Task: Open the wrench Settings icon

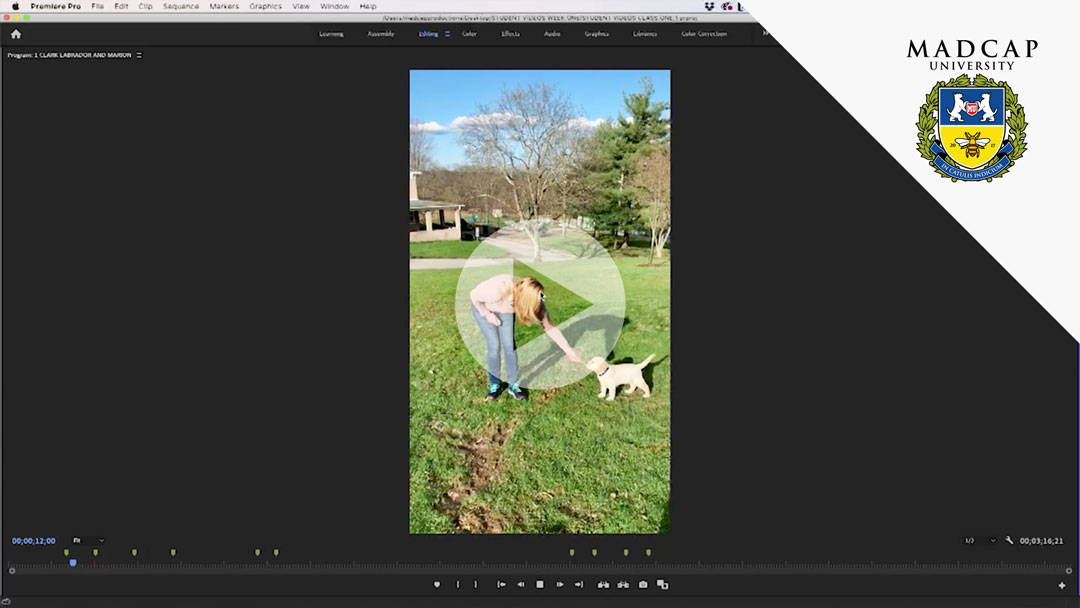Action: coord(1009,541)
